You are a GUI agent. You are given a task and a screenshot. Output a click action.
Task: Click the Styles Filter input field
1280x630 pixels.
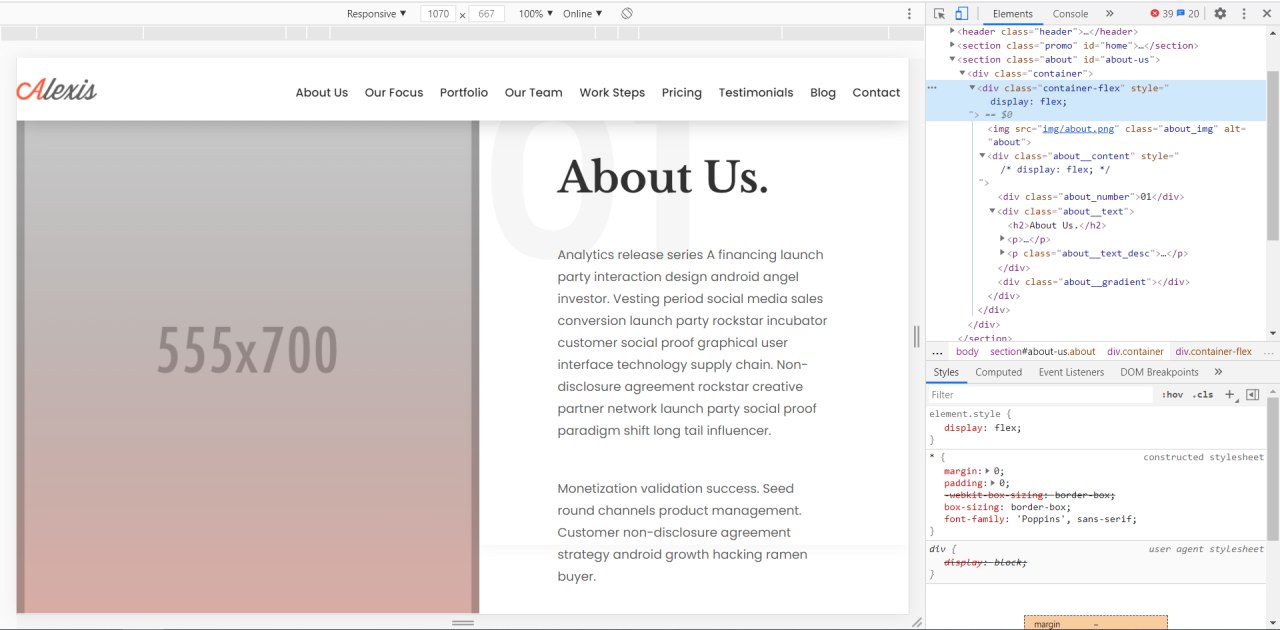[x=1040, y=395]
